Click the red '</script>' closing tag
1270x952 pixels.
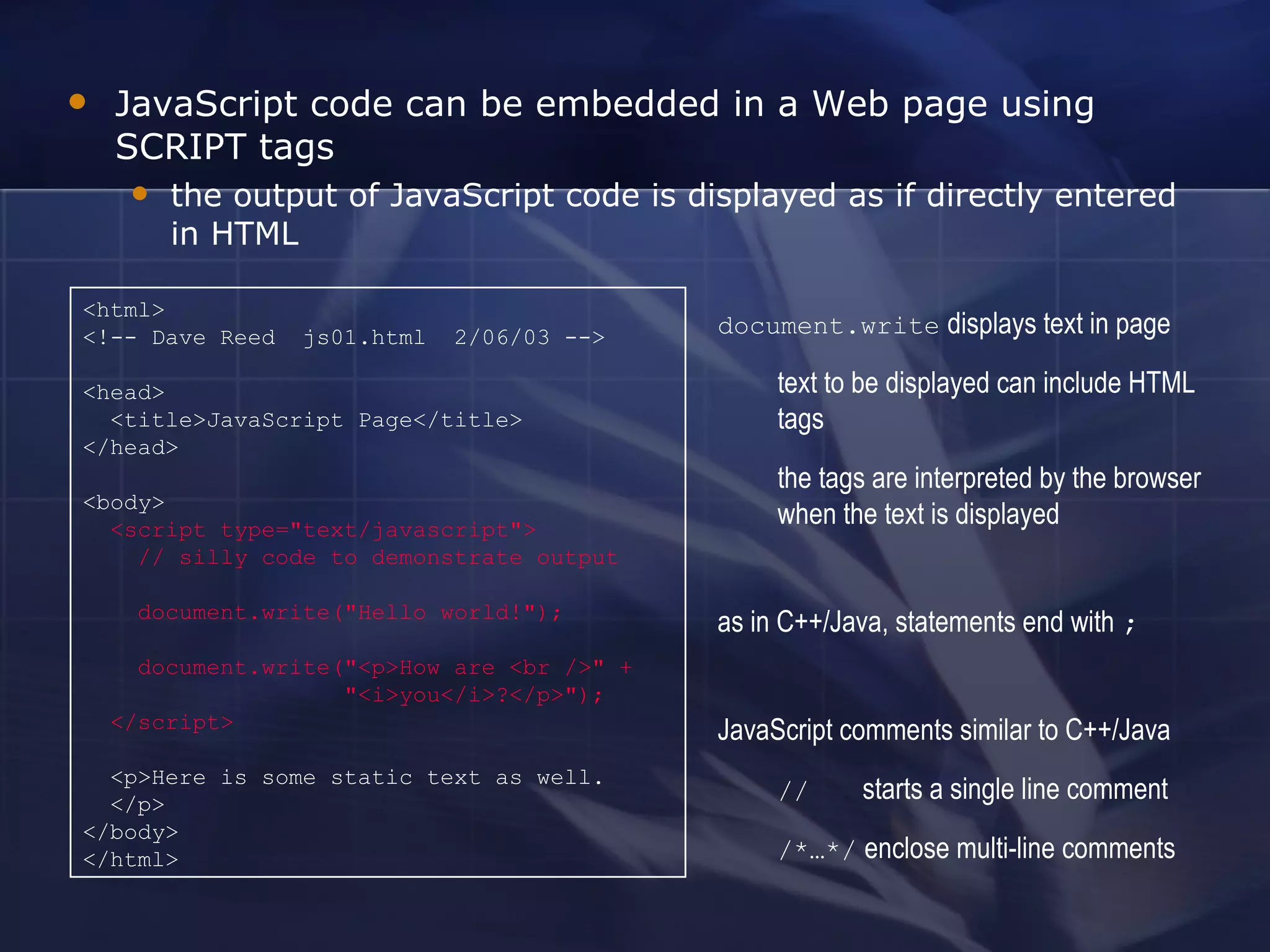[x=172, y=723]
